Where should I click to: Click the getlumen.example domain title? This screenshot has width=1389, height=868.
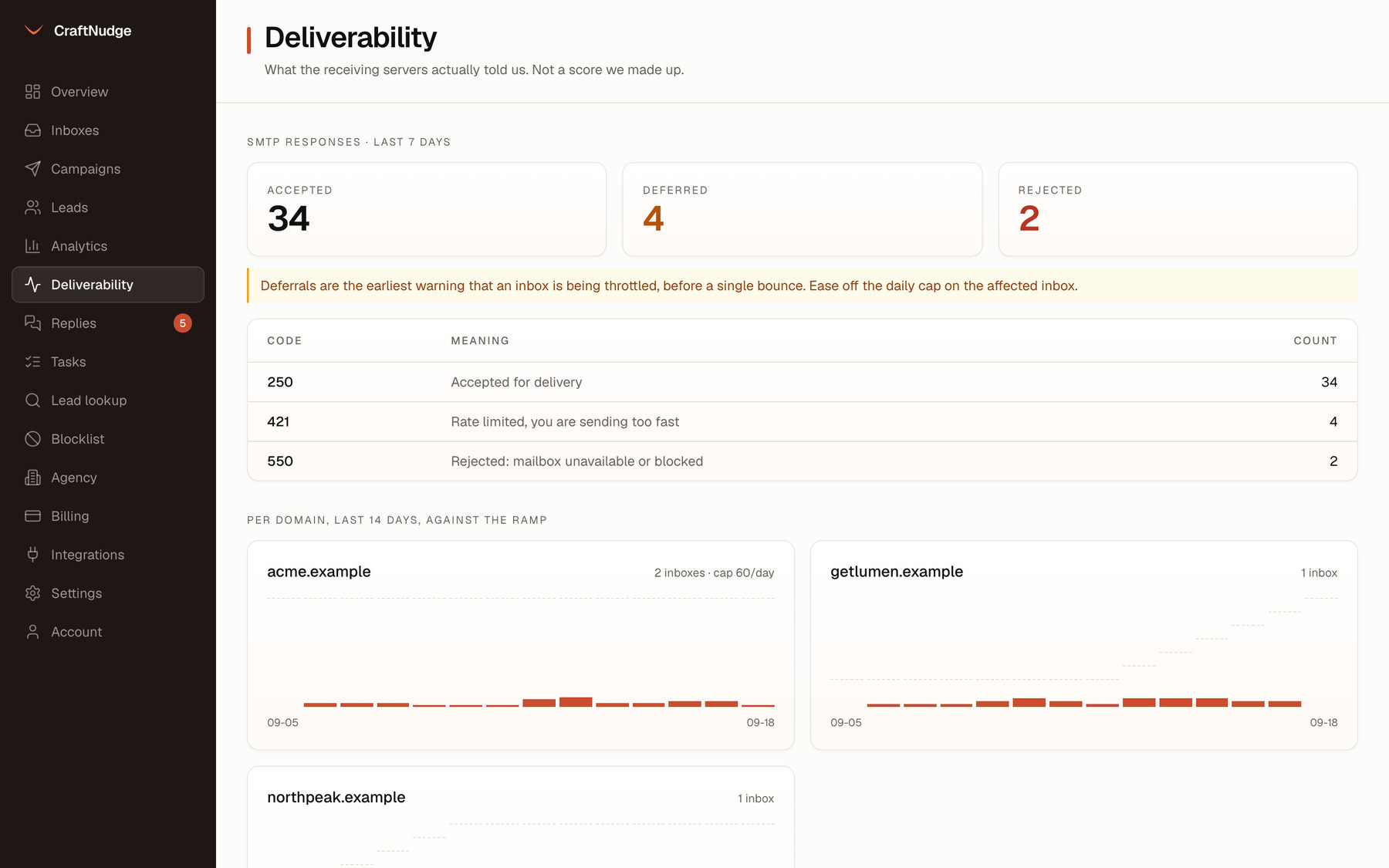pos(897,572)
